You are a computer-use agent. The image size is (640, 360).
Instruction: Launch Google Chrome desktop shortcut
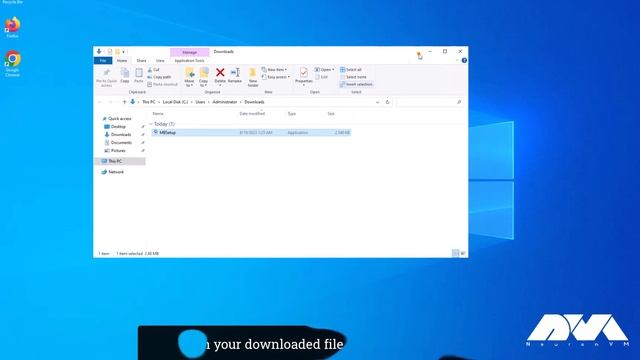13,63
